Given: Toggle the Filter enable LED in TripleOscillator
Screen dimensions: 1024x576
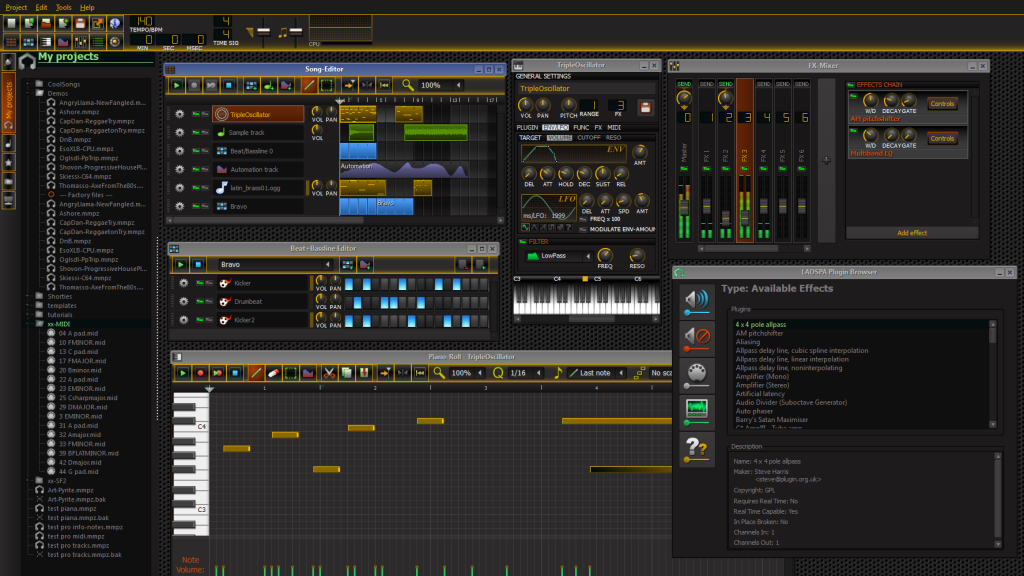Looking at the screenshot, I should pos(522,242).
